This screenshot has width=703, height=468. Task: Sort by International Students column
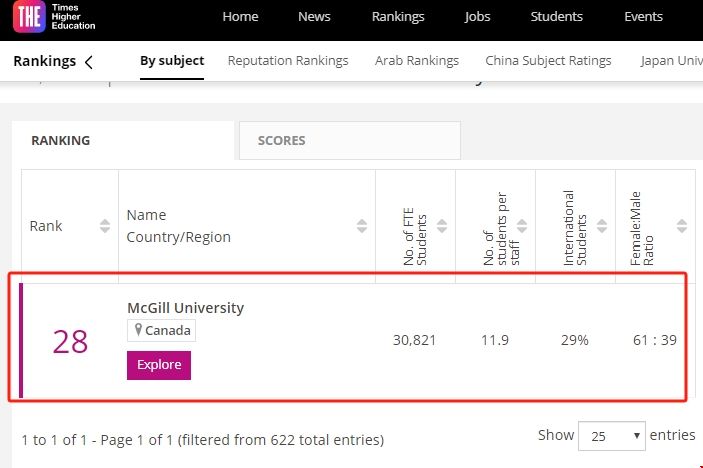(602, 226)
